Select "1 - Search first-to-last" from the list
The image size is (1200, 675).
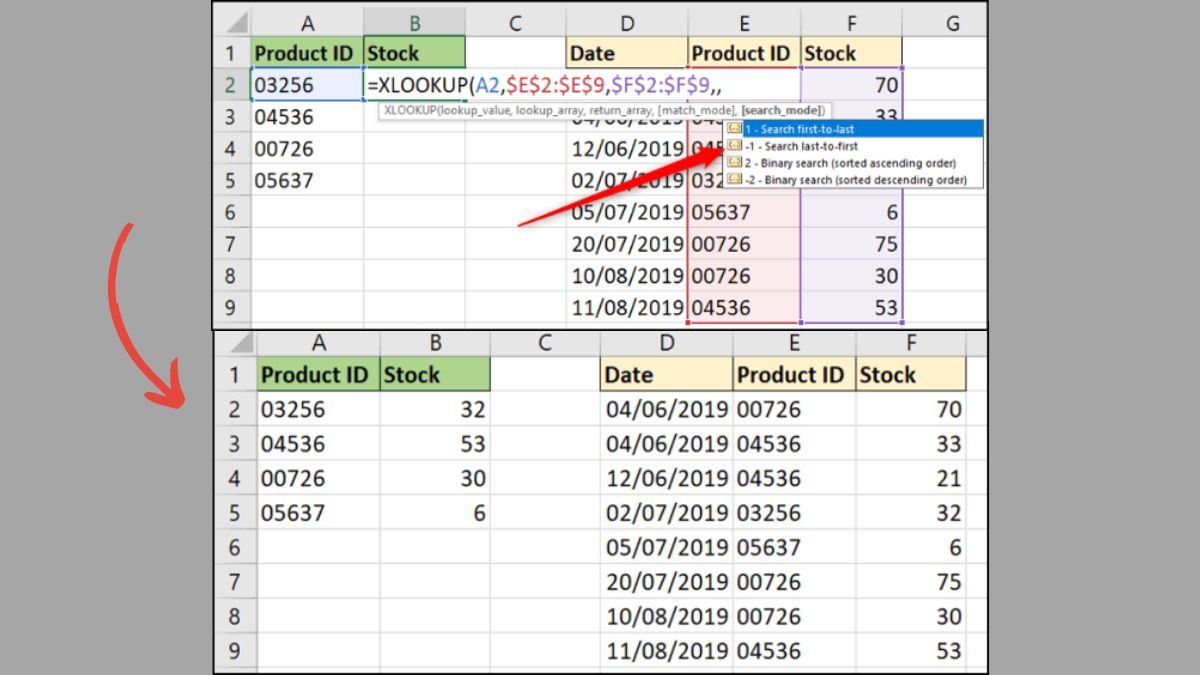[x=800, y=127]
